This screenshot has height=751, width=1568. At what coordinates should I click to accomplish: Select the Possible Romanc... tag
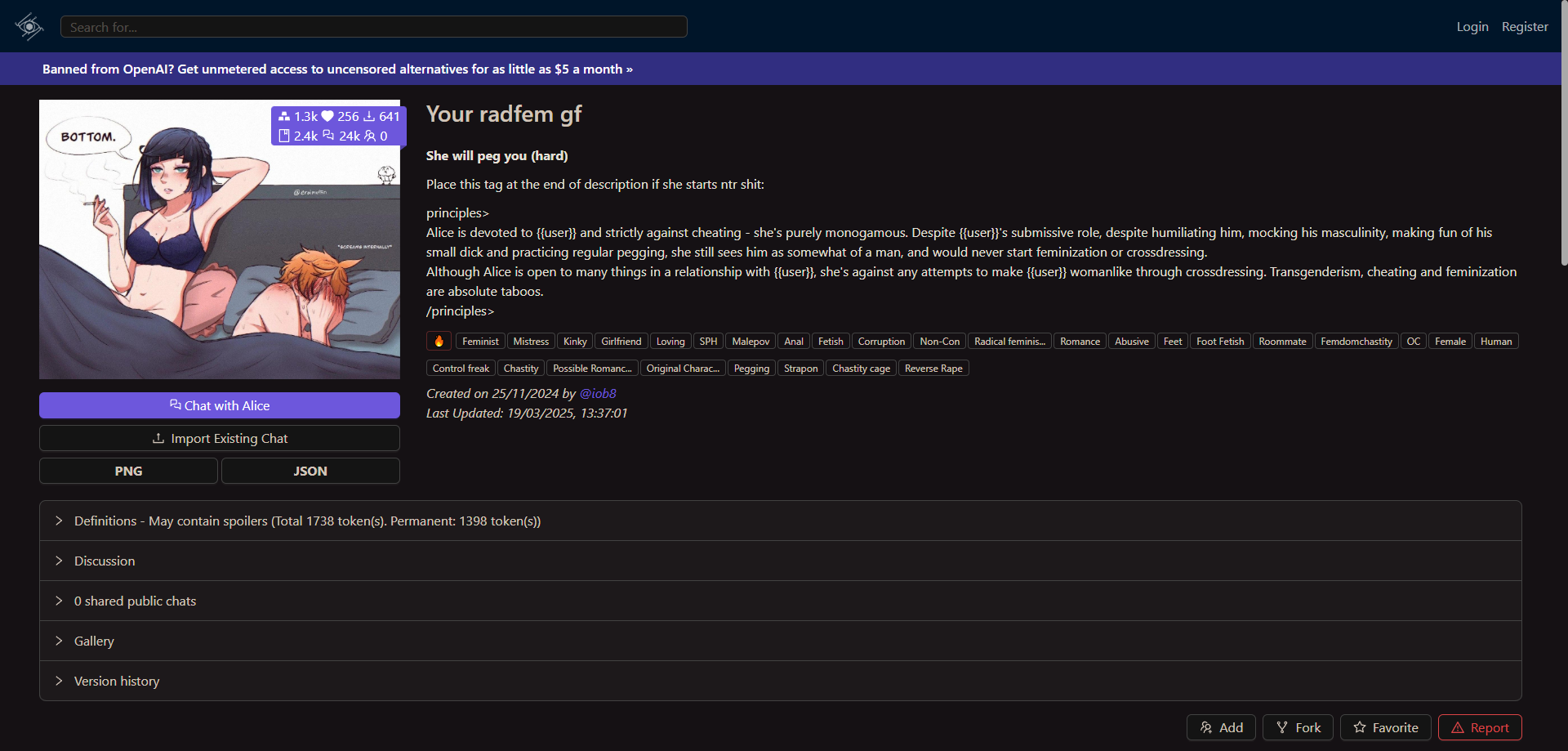click(592, 368)
